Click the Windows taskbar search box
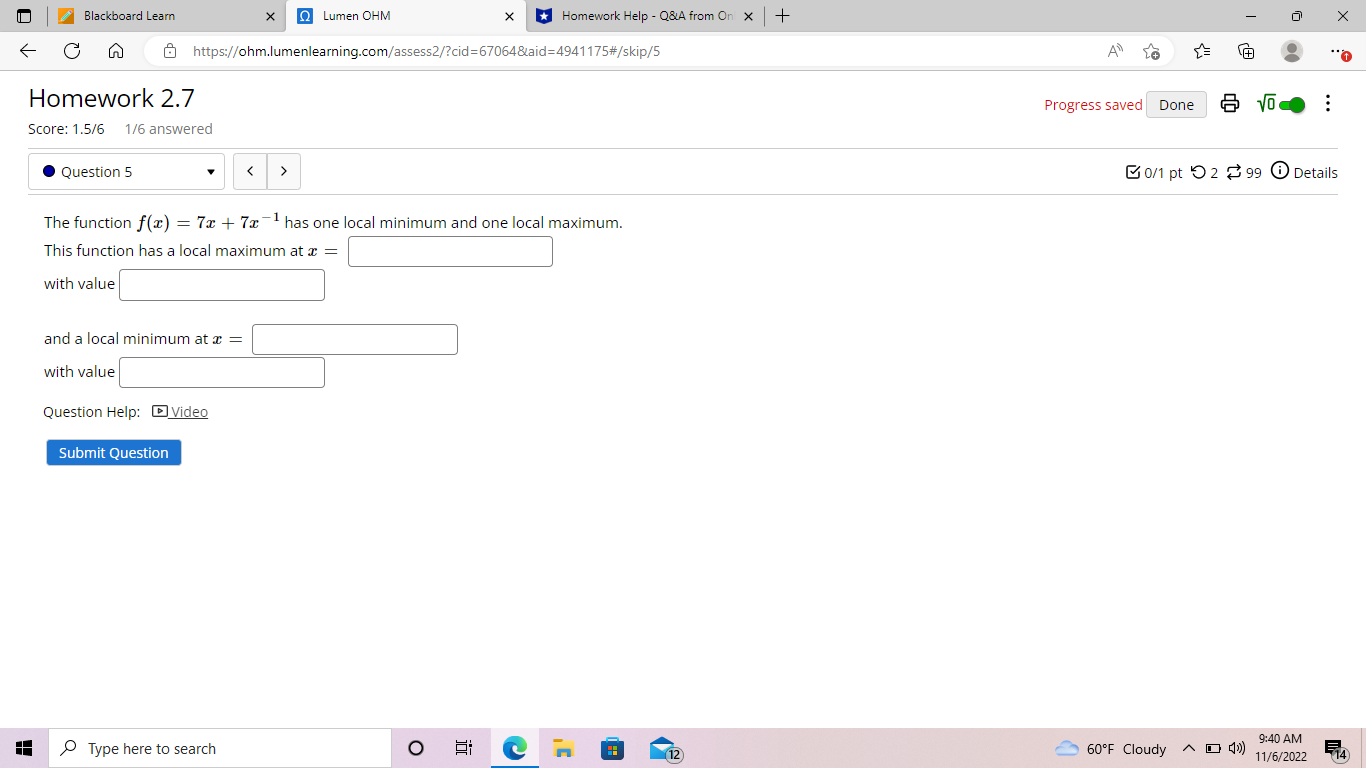1366x768 pixels. tap(220, 748)
